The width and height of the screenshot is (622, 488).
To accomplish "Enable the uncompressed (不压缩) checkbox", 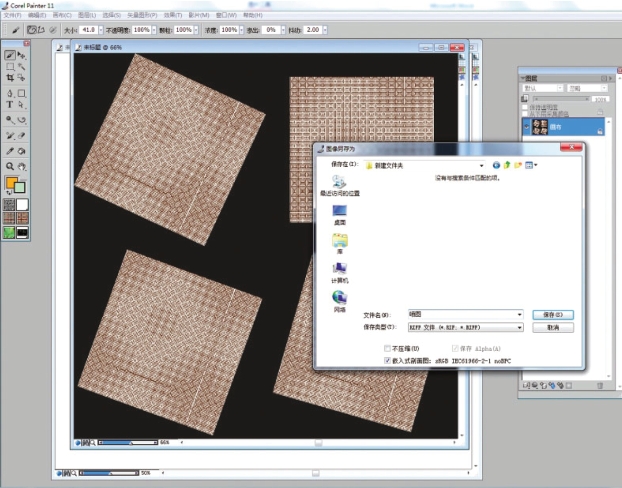I will coord(389,348).
